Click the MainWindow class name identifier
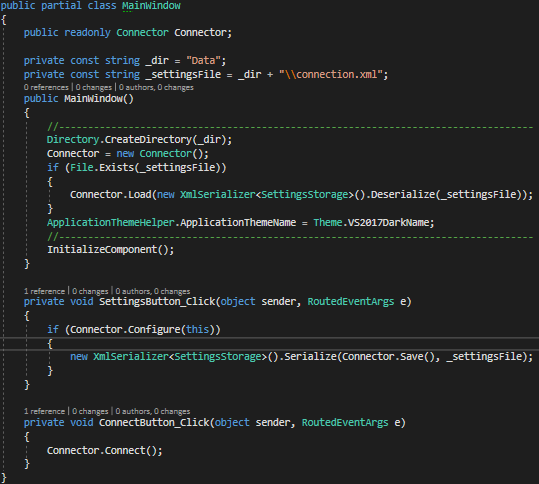The image size is (539, 484). point(151,6)
